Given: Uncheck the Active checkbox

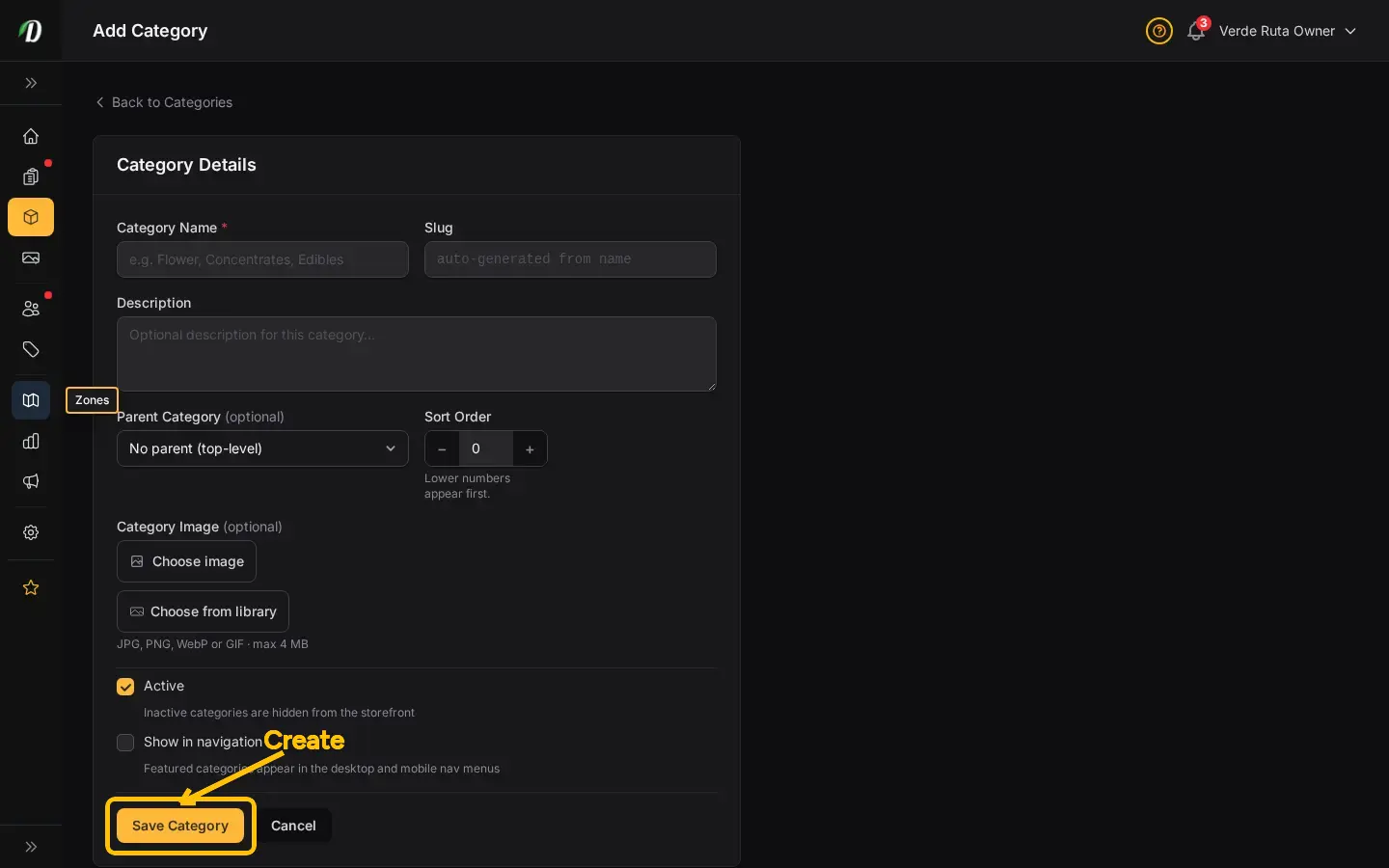Looking at the screenshot, I should point(125,687).
